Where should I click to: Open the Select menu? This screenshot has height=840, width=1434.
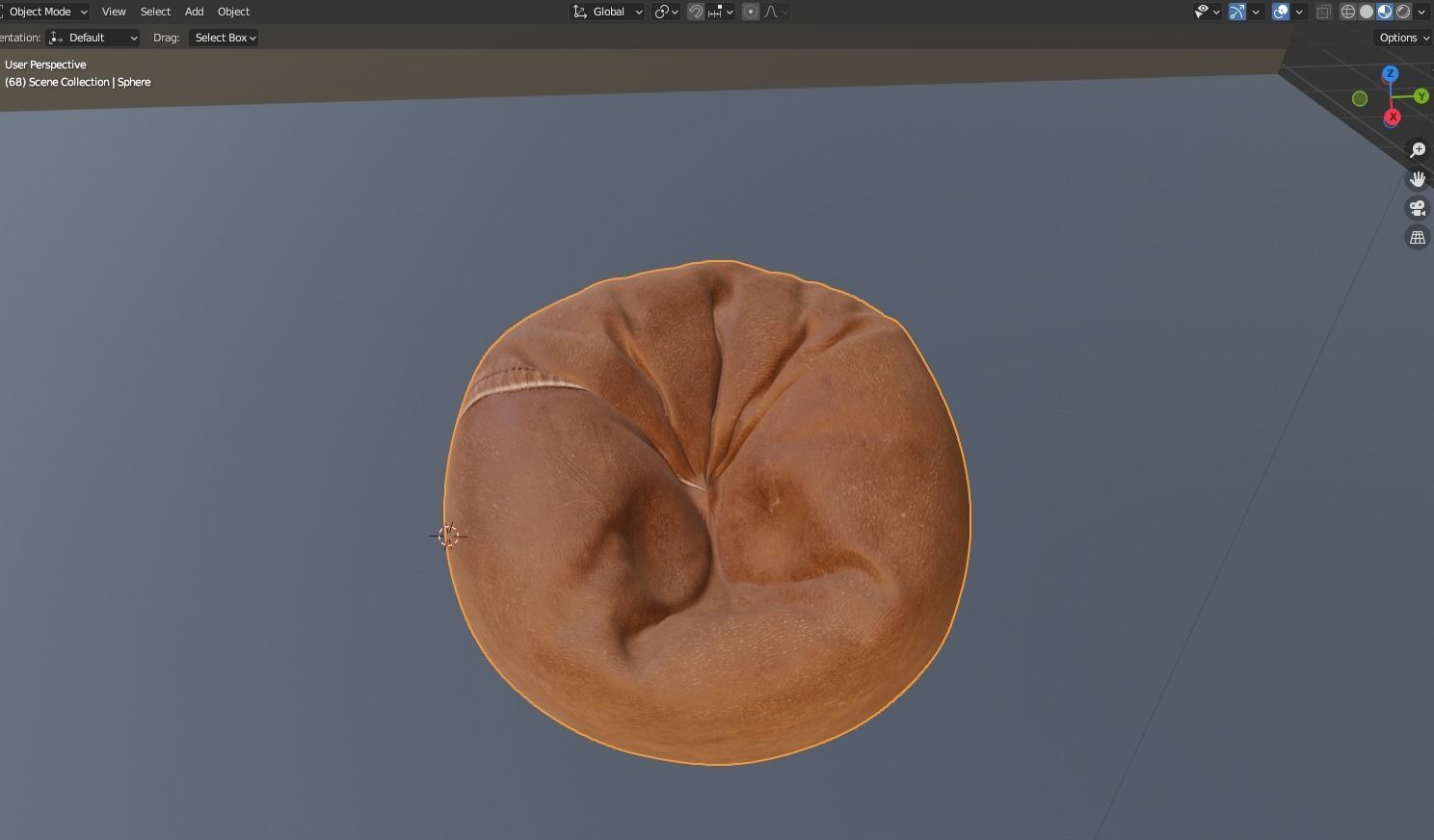155,12
